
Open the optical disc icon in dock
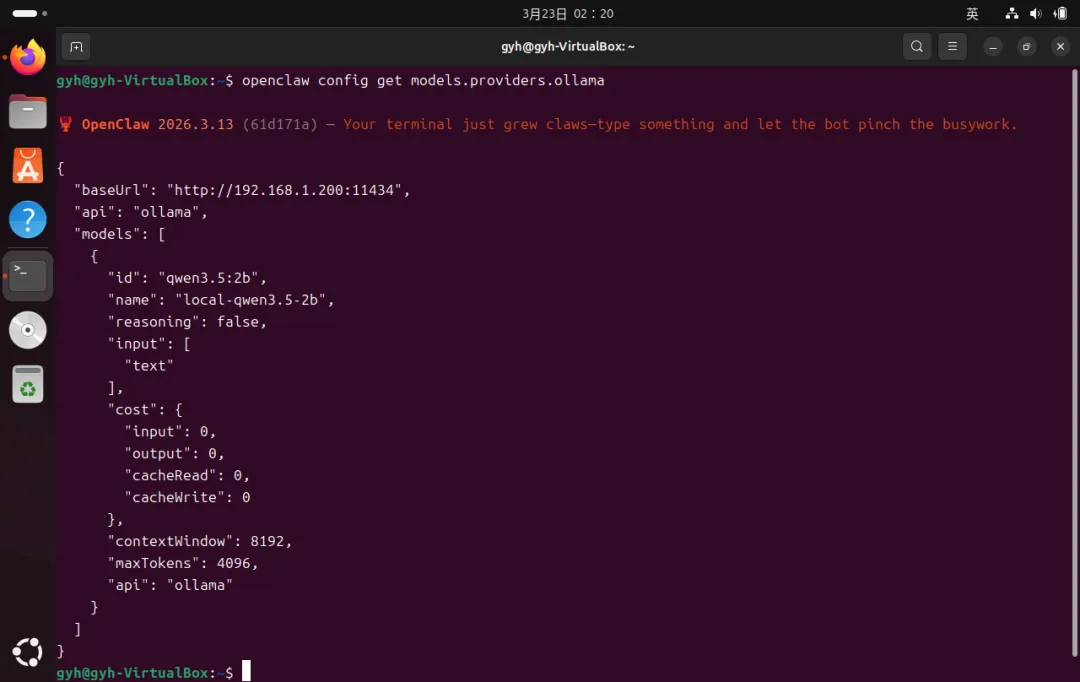28,330
